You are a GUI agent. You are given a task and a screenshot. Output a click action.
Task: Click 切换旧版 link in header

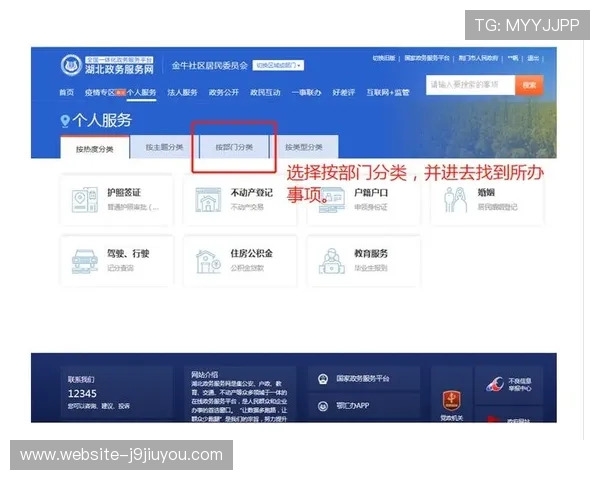pos(384,58)
